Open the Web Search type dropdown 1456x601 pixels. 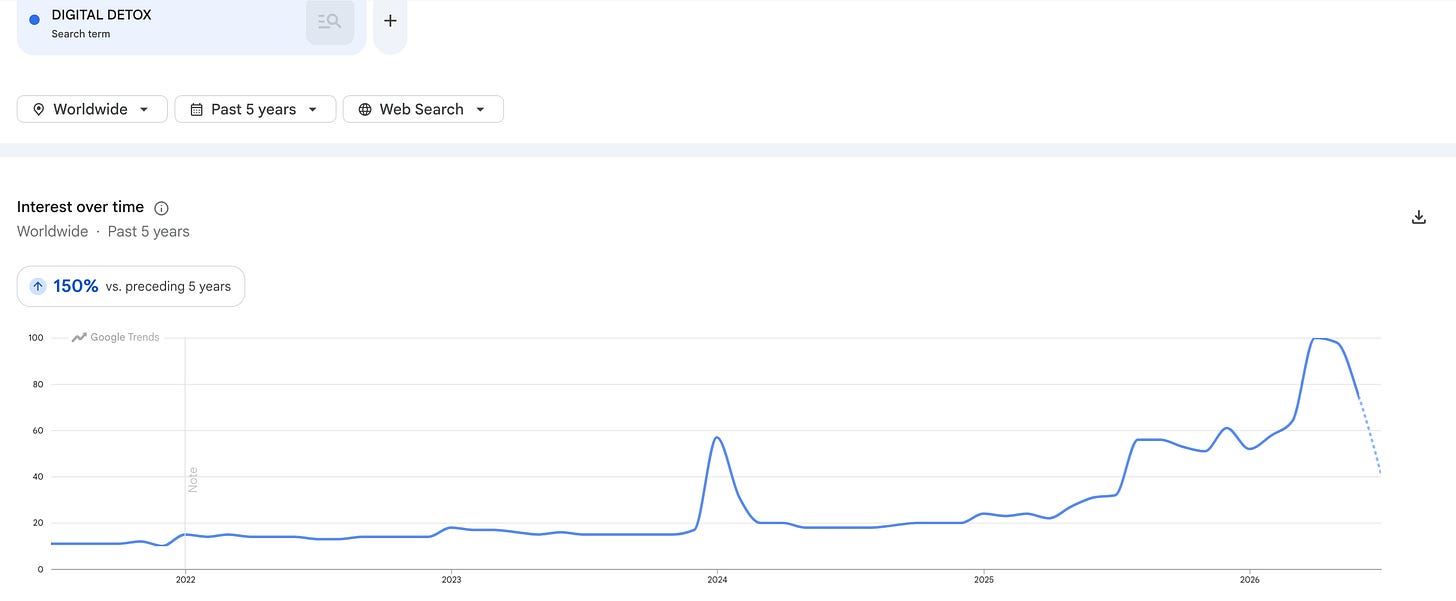pyautogui.click(x=423, y=109)
